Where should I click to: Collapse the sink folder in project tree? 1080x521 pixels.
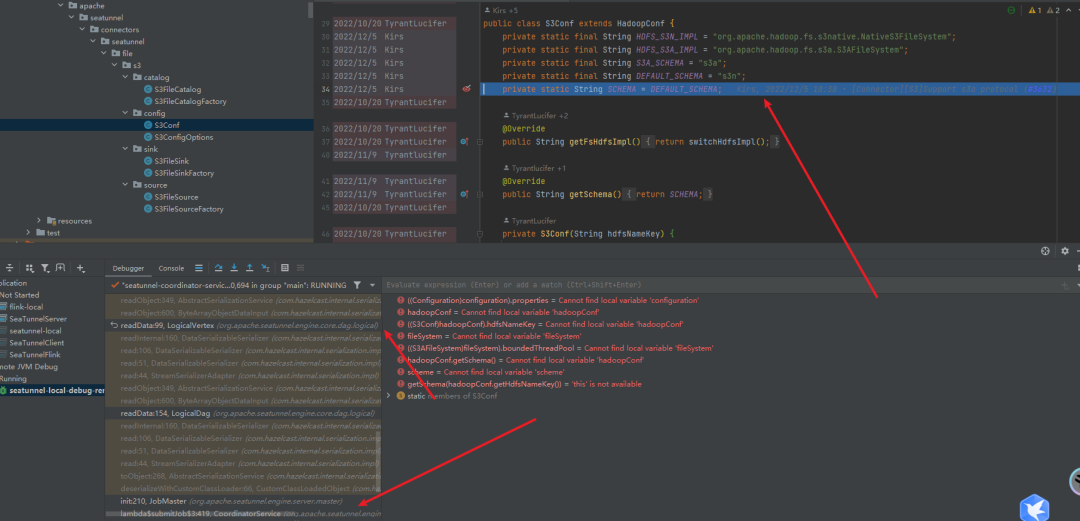pyautogui.click(x=125, y=149)
